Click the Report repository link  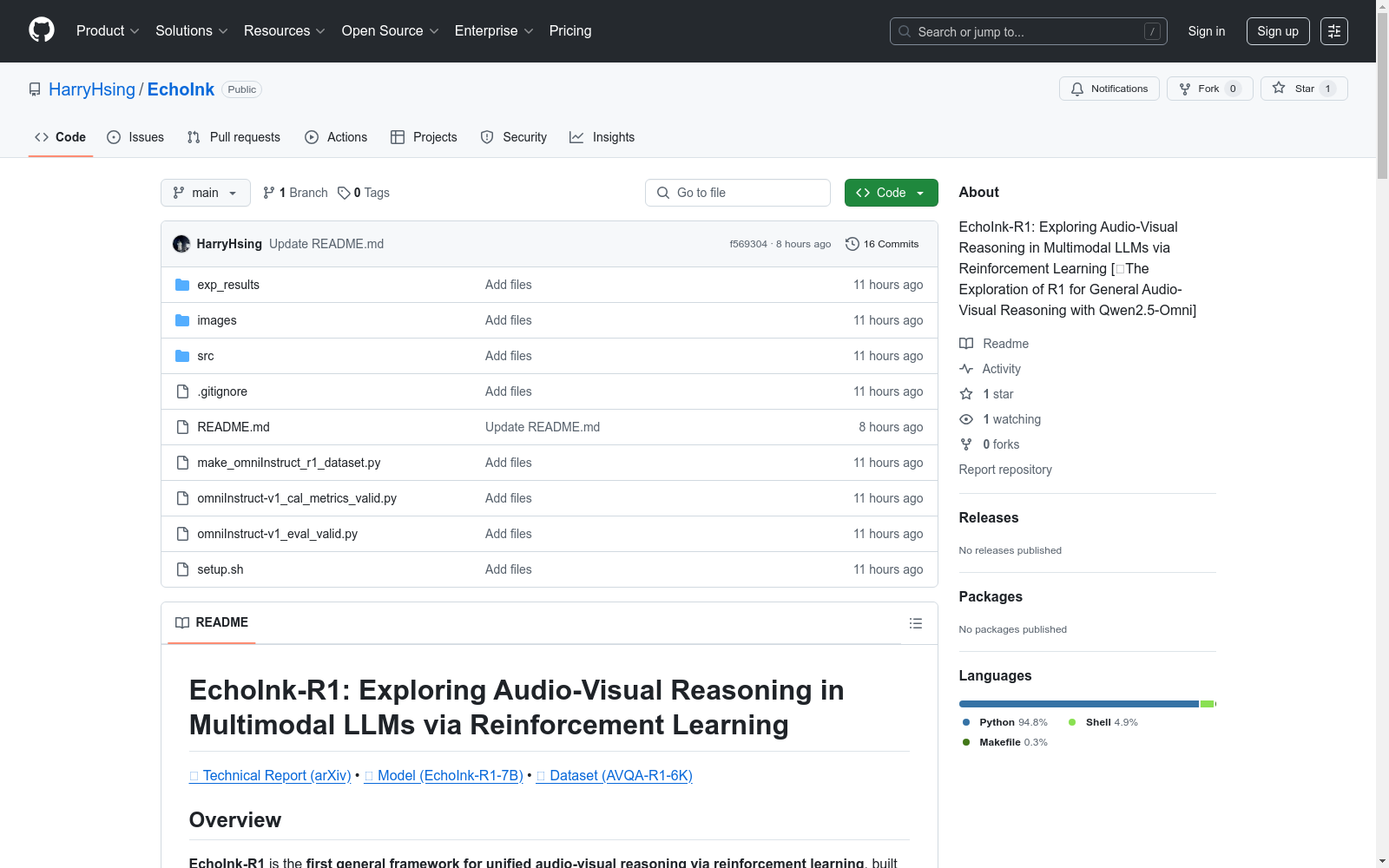point(1005,470)
